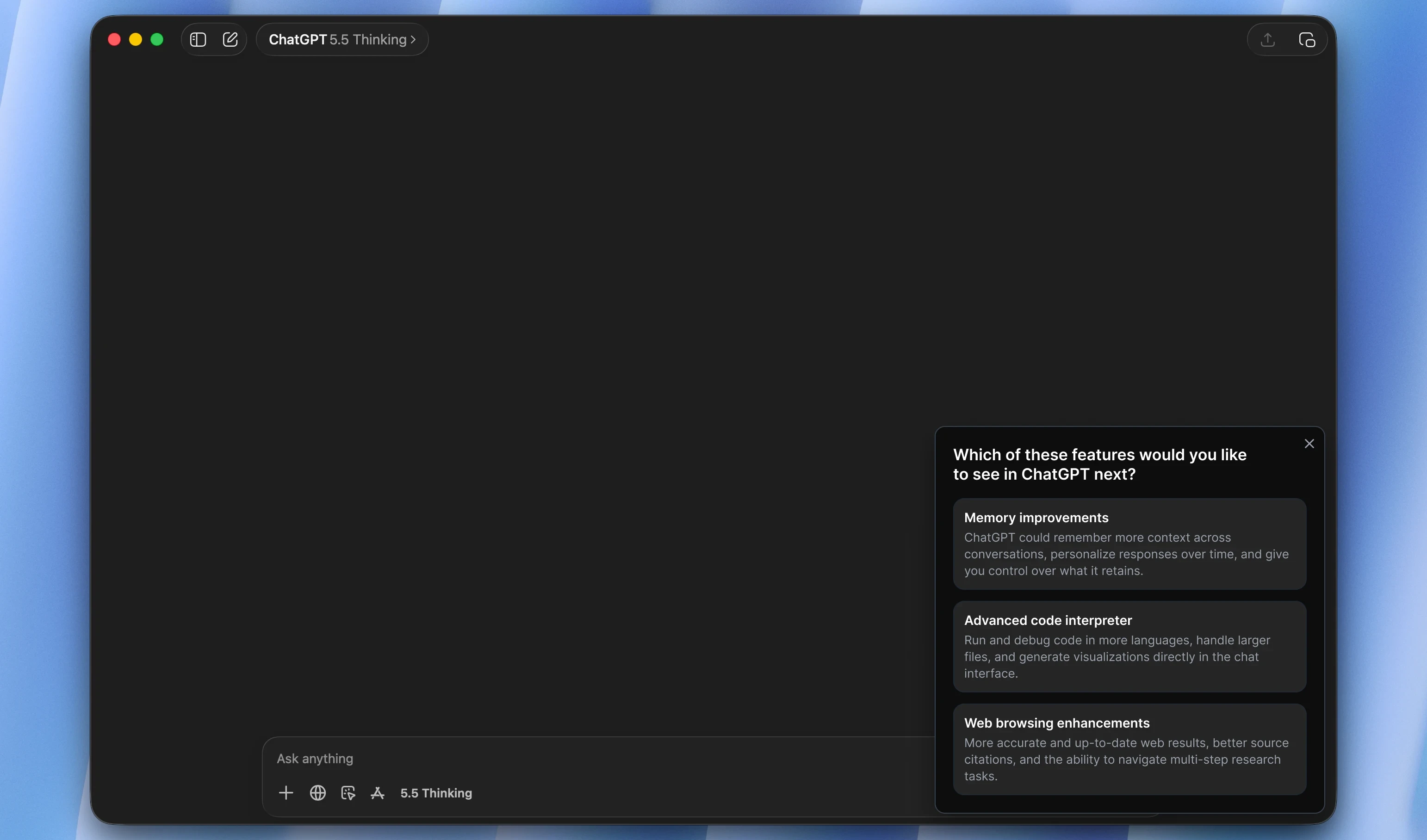Click the share upload icon
Screen dimensions: 1427x840
[x=1267, y=40]
